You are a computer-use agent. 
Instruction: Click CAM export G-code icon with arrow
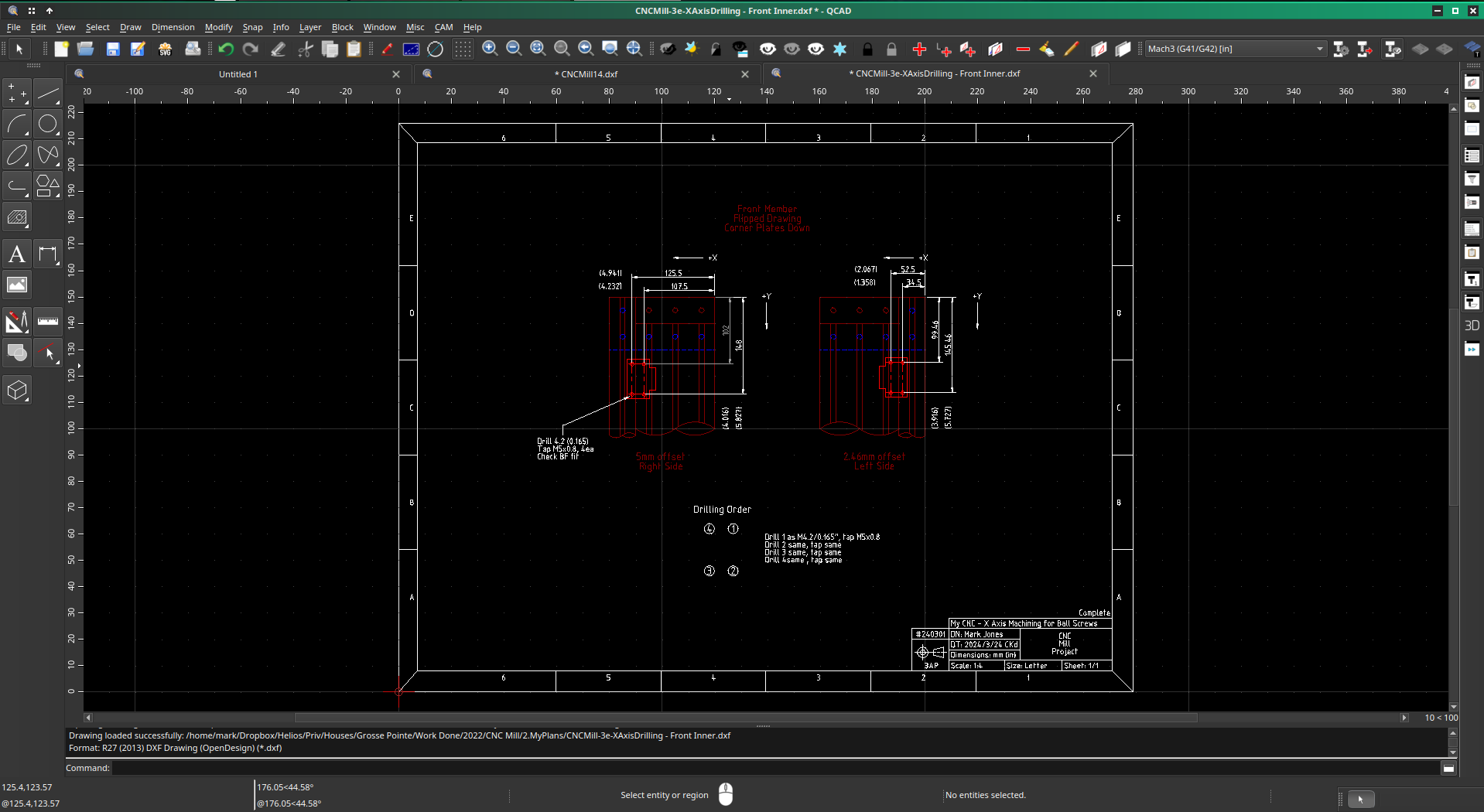(x=1365, y=49)
